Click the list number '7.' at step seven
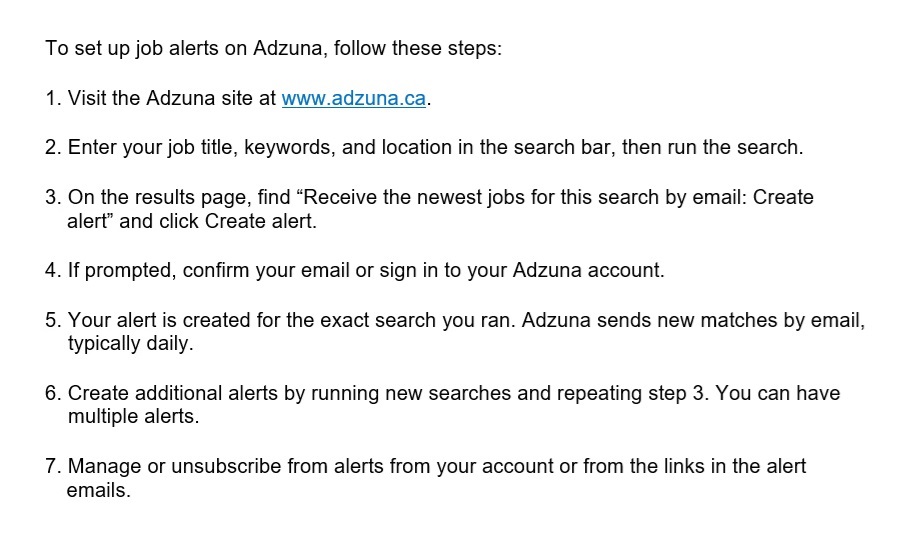908x546 pixels. pyautogui.click(x=53, y=466)
